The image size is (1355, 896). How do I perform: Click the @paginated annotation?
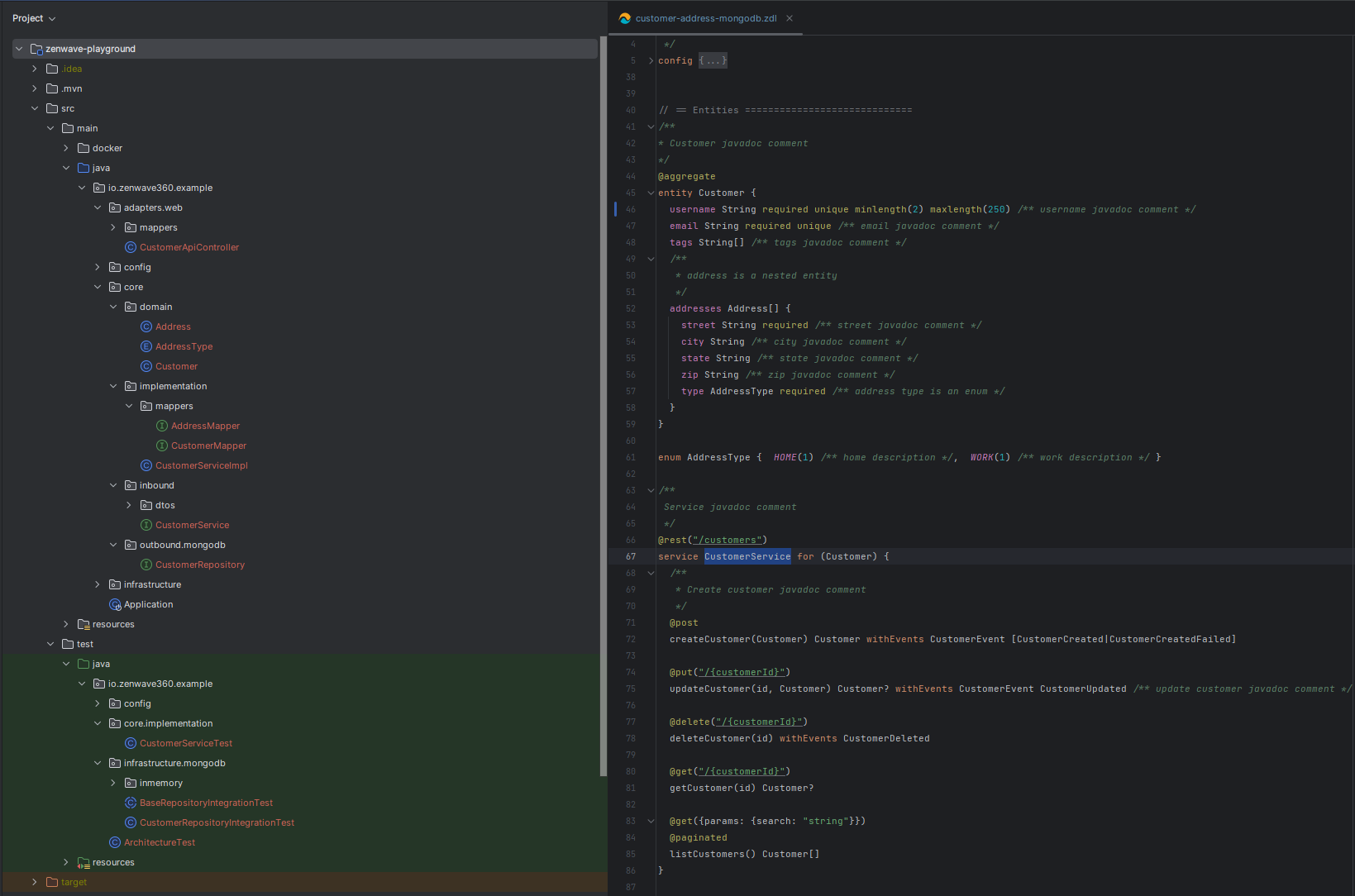point(699,837)
